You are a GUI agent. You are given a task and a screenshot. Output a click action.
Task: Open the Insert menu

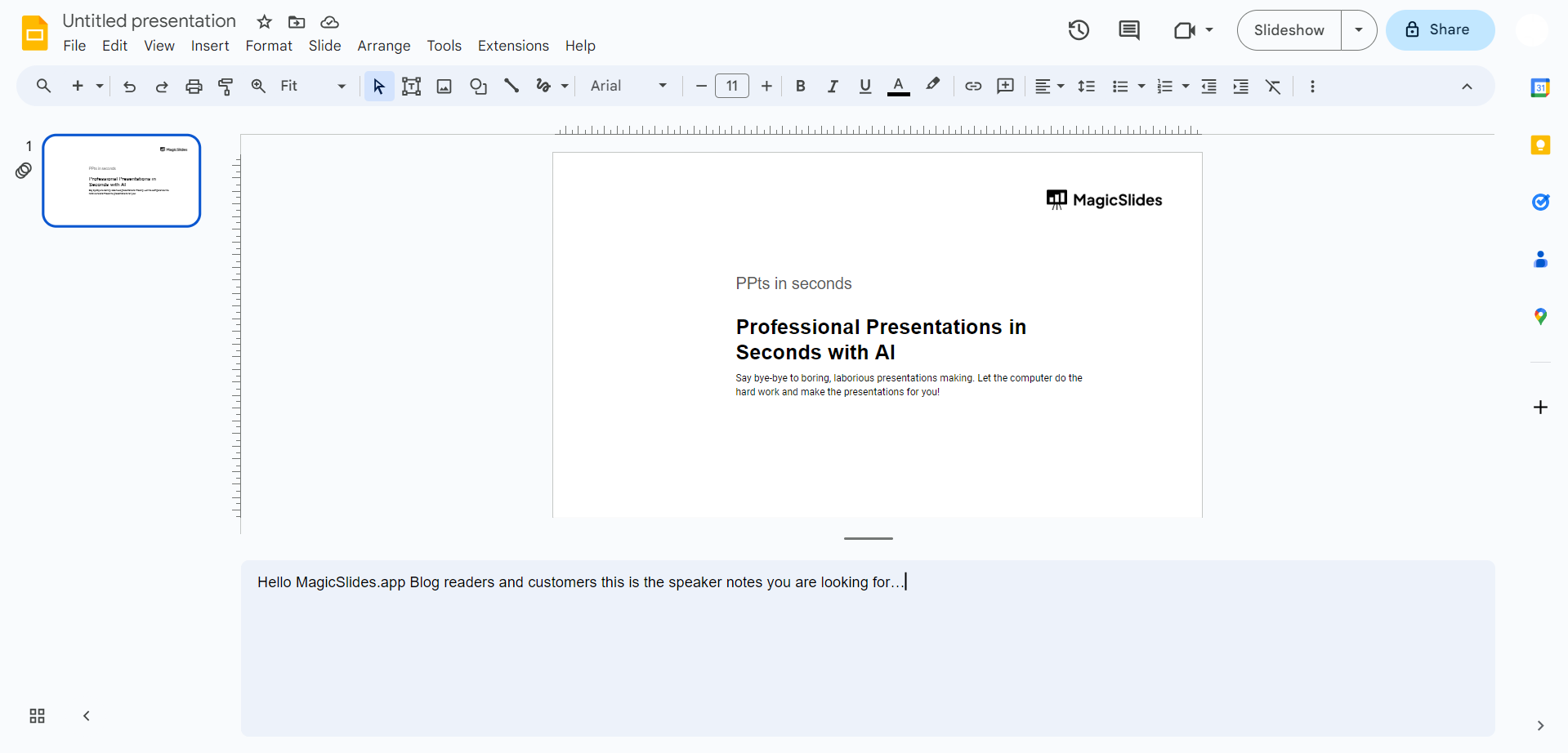[210, 46]
